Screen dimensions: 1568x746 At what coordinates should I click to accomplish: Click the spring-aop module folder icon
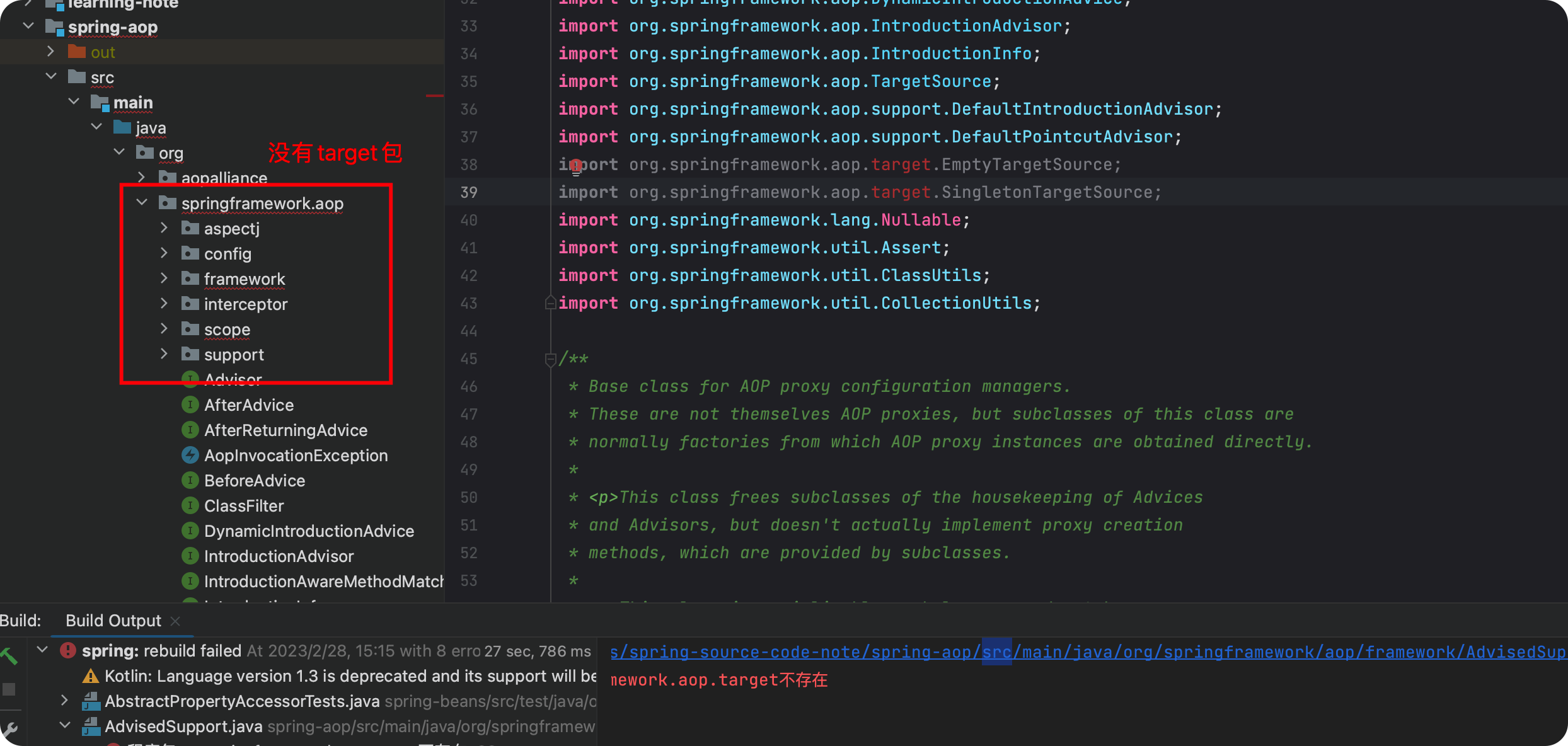tap(55, 27)
